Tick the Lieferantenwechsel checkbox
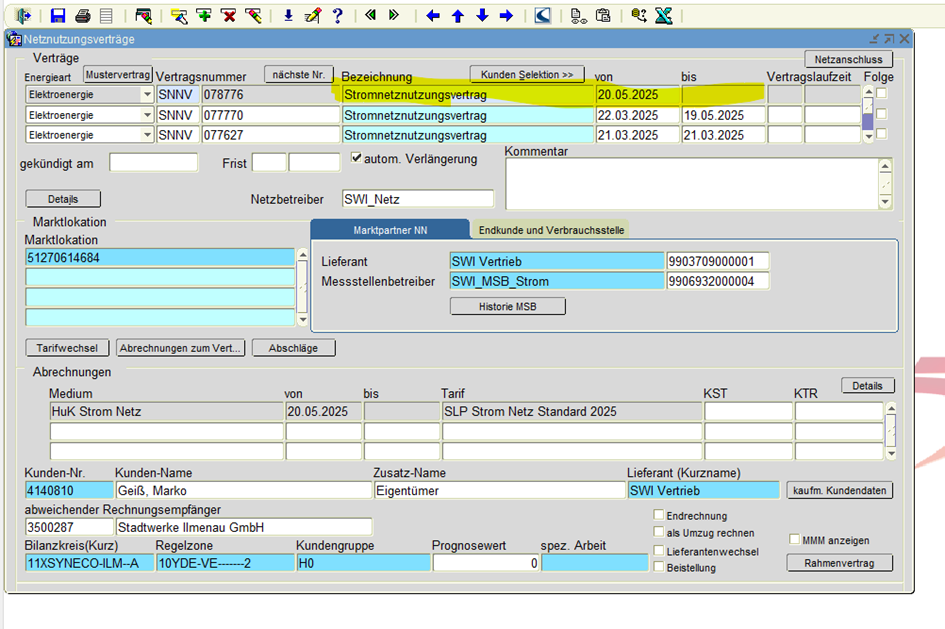This screenshot has height=629, width=945. tap(659, 551)
